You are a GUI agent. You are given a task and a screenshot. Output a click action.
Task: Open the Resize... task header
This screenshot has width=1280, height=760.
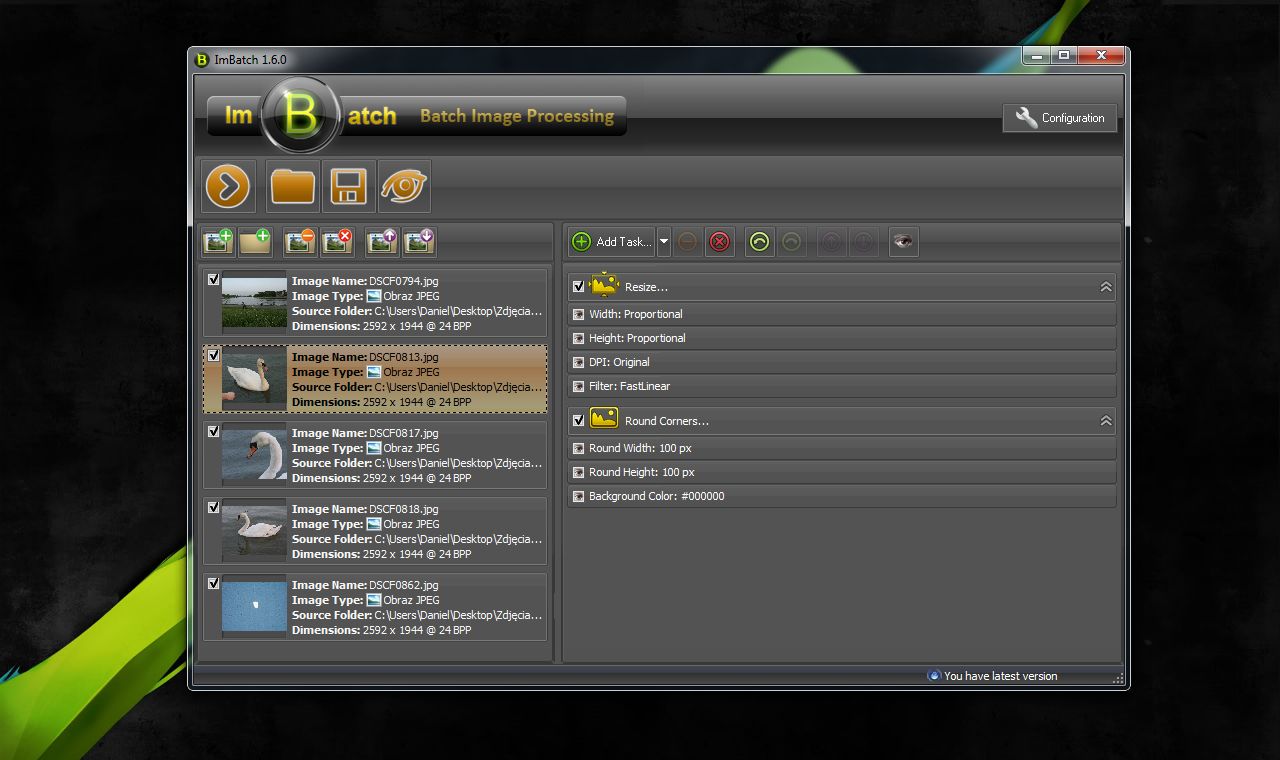pyautogui.click(x=842, y=287)
